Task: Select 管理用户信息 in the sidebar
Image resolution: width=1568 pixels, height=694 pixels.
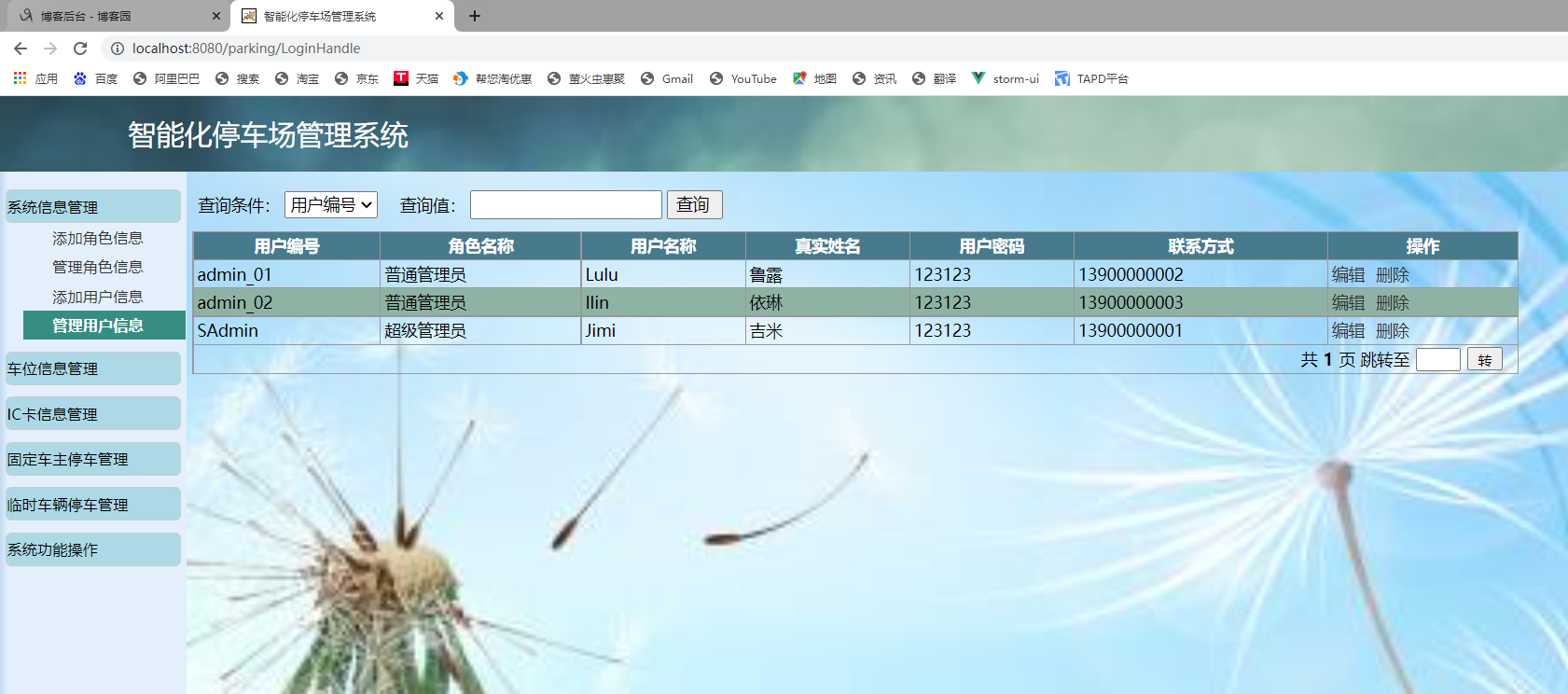Action: click(x=104, y=326)
